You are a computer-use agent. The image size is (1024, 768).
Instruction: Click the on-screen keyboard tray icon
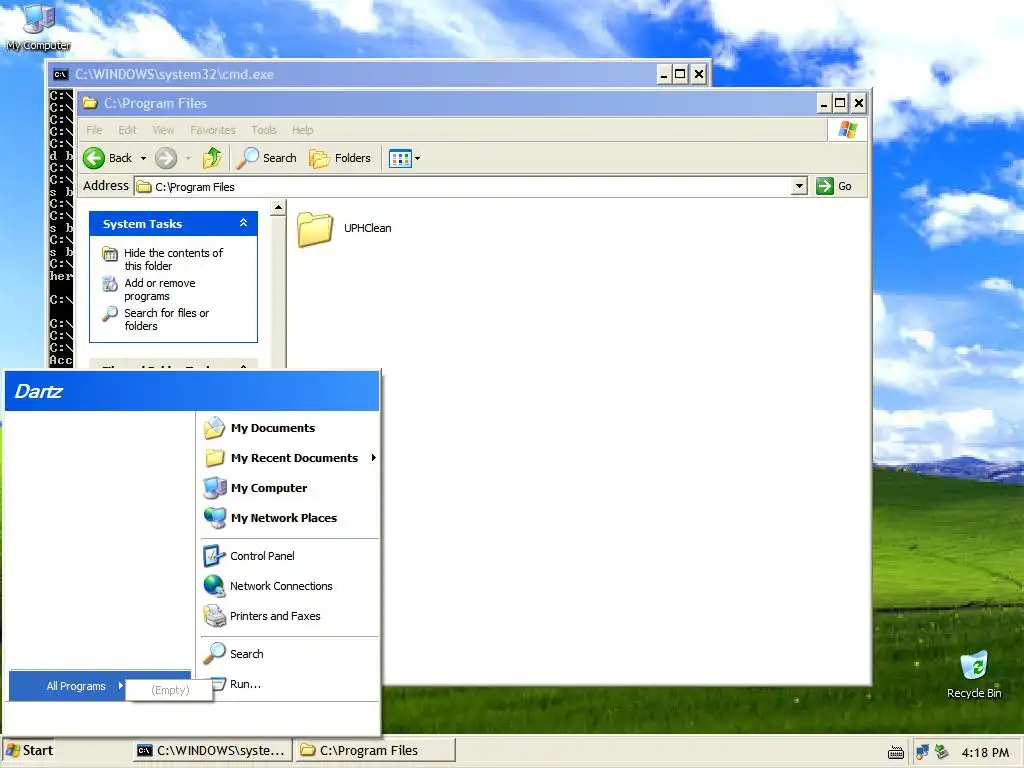(x=896, y=753)
